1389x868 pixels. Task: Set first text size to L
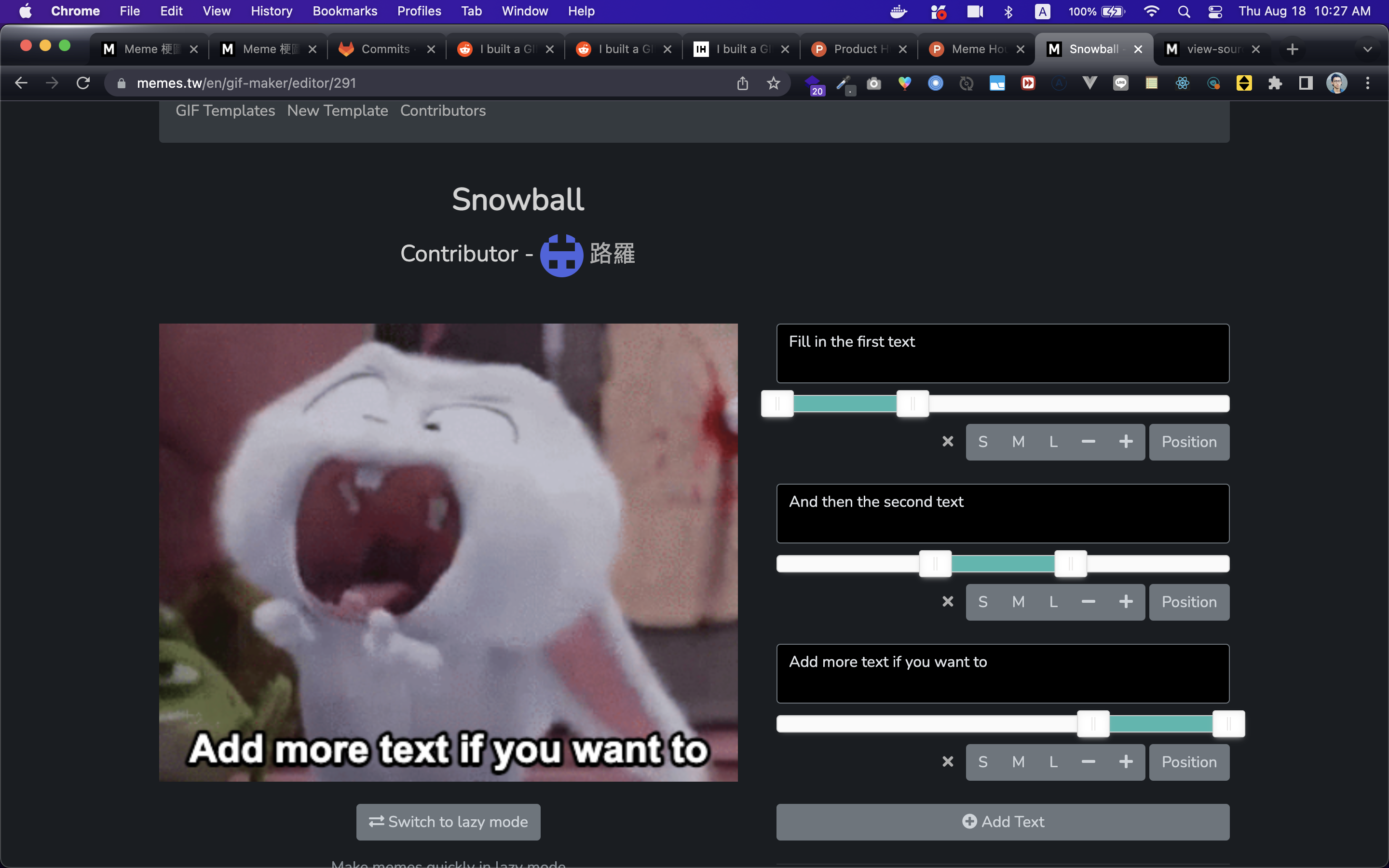[x=1053, y=441]
